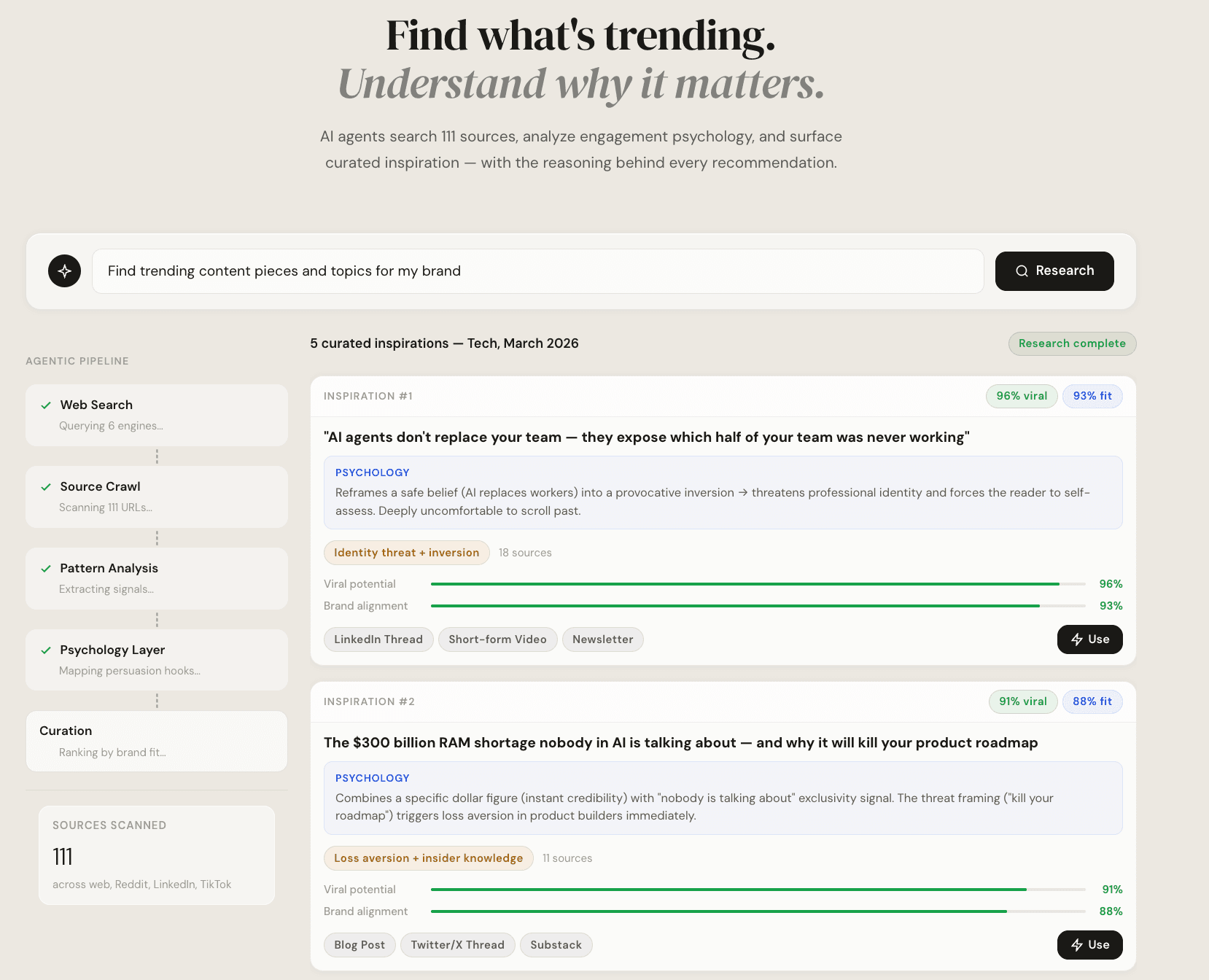Select the LinkedIn Thread format chip
The width and height of the screenshot is (1209, 980).
378,639
